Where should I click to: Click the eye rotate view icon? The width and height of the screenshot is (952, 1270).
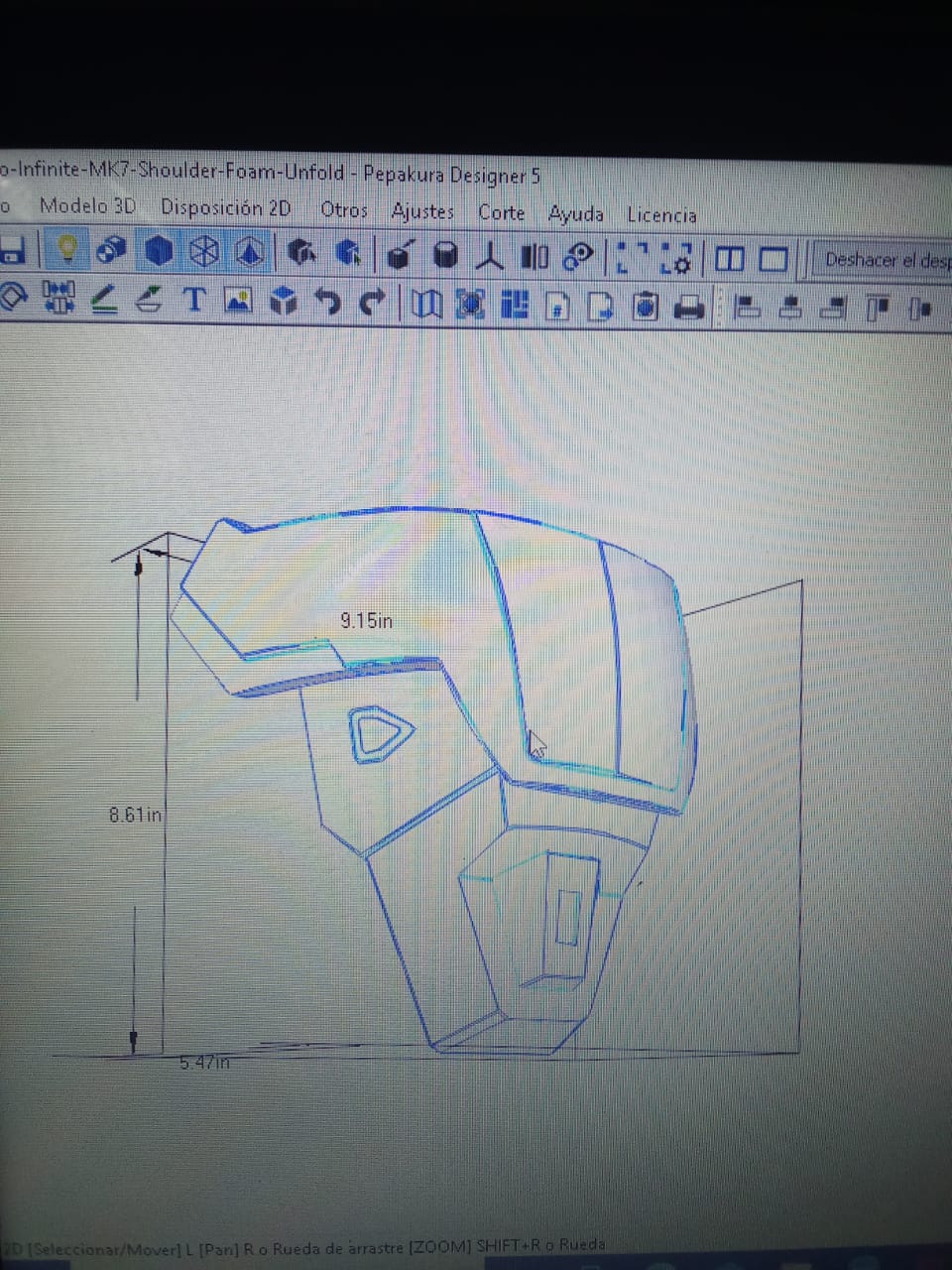578,258
